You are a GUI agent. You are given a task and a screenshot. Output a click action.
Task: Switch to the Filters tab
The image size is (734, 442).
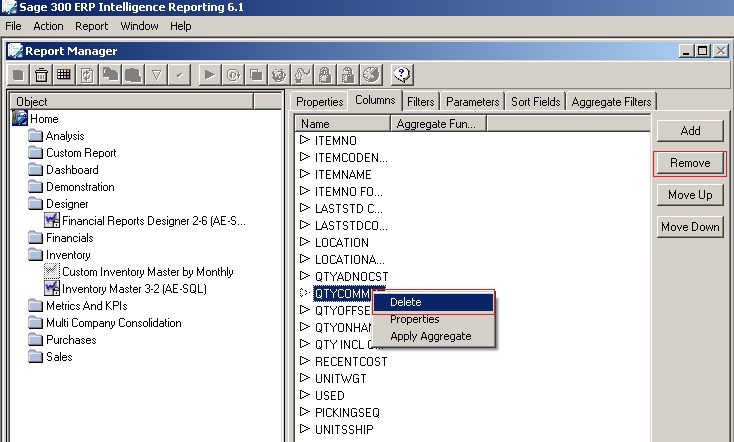pos(420,102)
